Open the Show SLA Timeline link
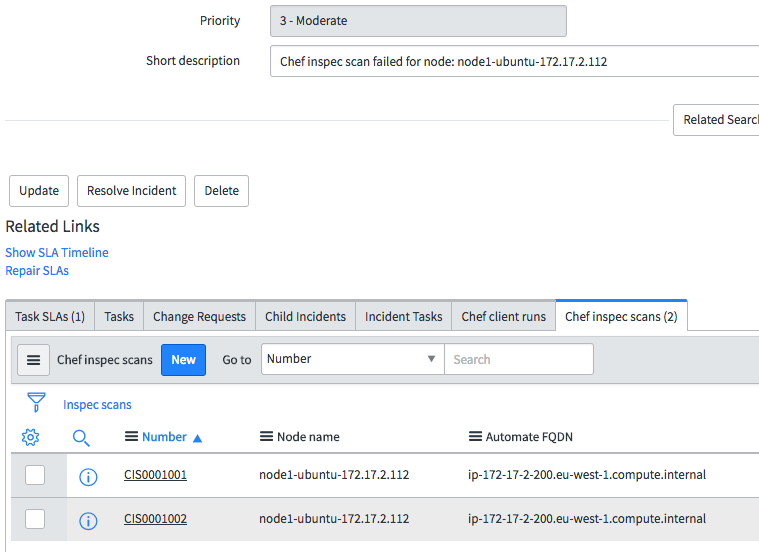Image resolution: width=759 pixels, height=552 pixels. (57, 252)
